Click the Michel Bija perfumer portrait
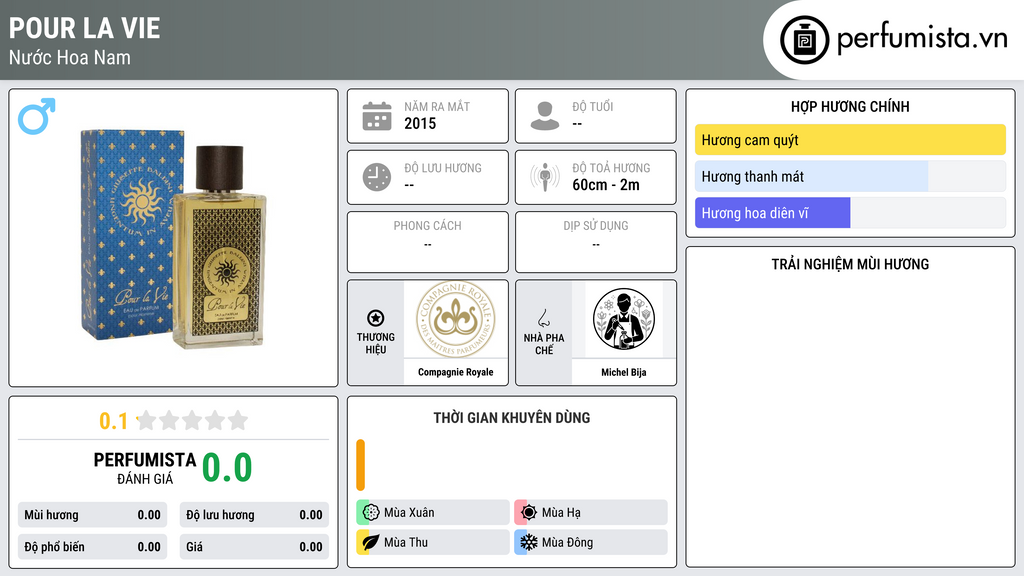The image size is (1024, 576). pyautogui.click(x=624, y=319)
